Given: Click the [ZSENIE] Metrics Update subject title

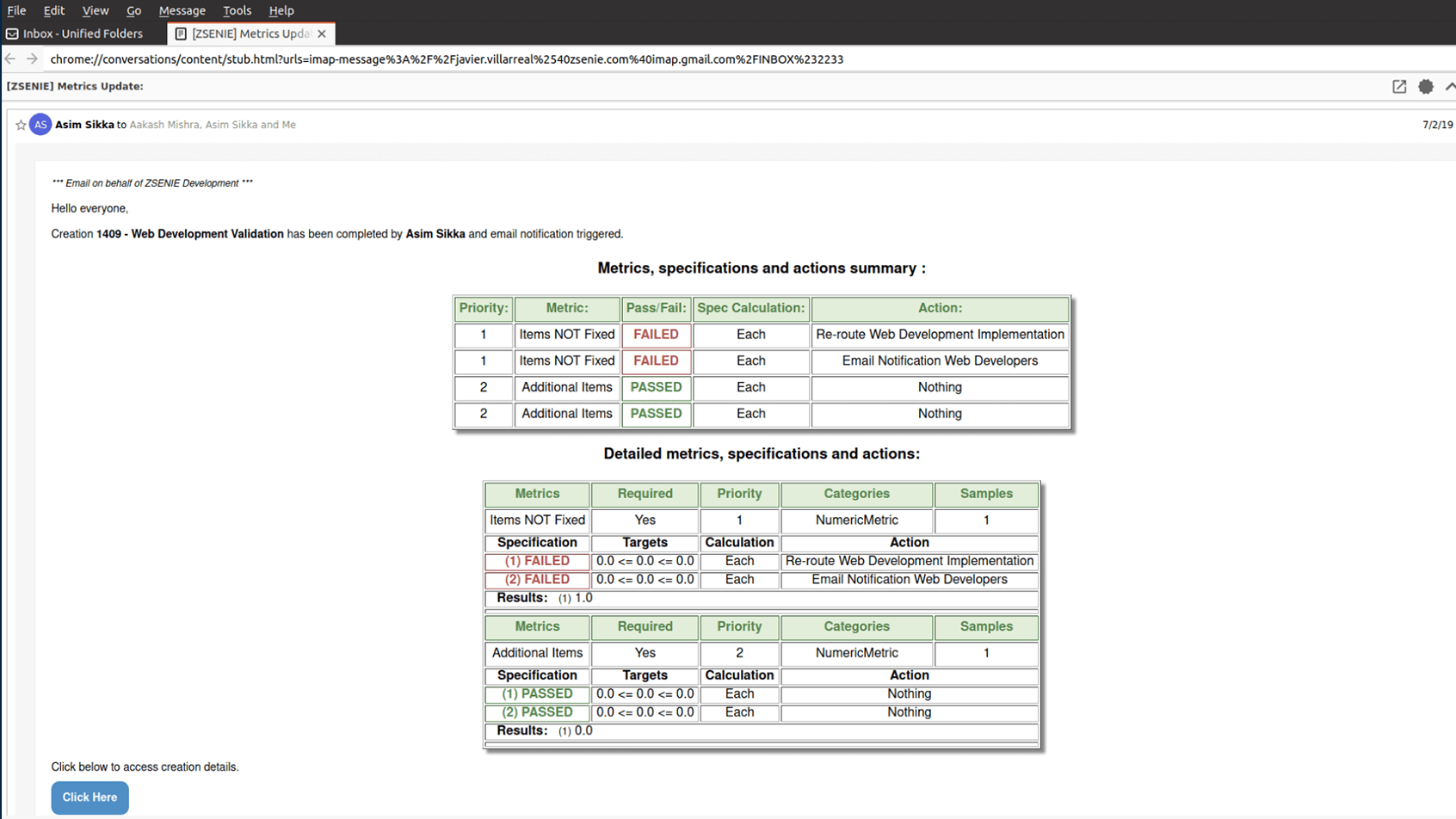Looking at the screenshot, I should [x=75, y=86].
